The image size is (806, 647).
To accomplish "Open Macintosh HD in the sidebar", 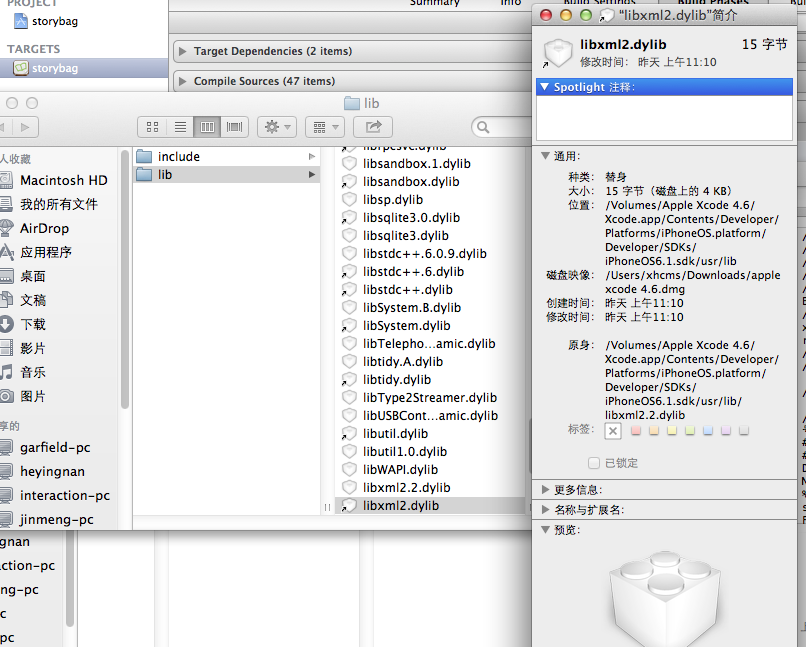I will click(x=64, y=180).
